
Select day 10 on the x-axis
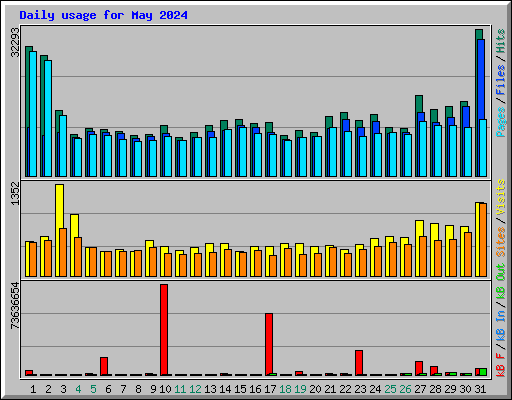pos(165,389)
